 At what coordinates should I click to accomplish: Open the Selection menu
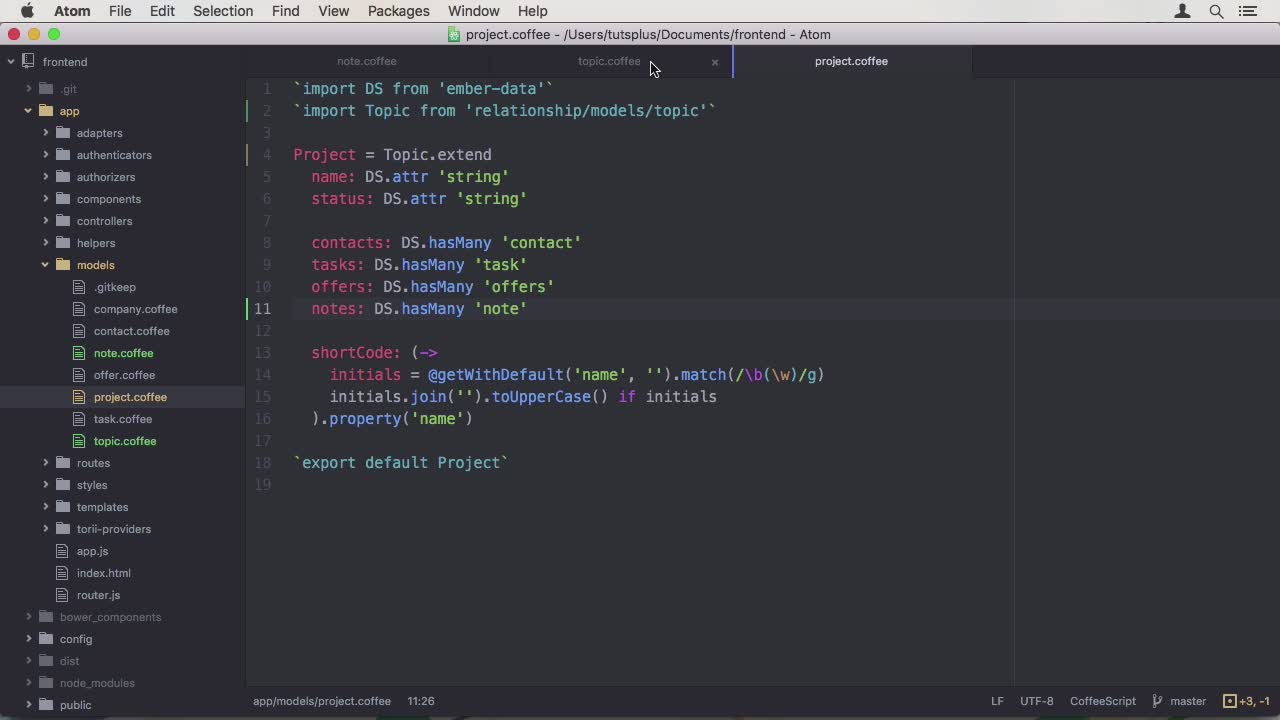coord(223,11)
